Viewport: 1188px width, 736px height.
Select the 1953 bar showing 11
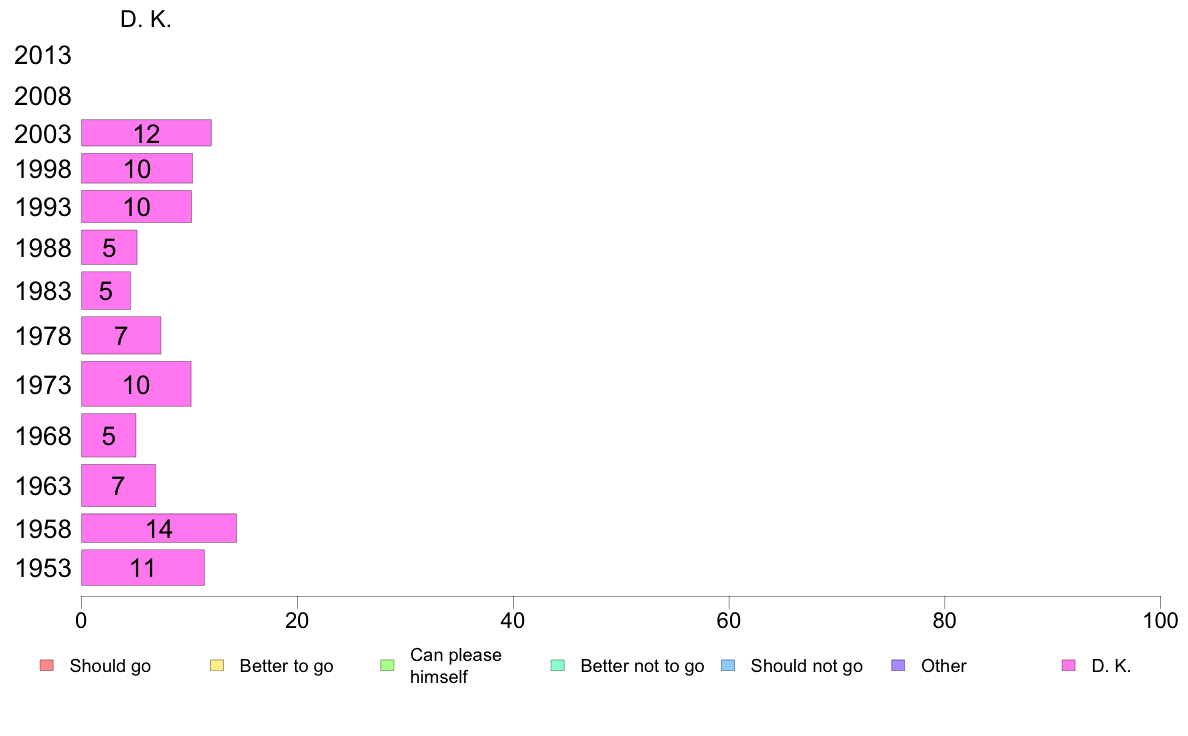click(142, 568)
